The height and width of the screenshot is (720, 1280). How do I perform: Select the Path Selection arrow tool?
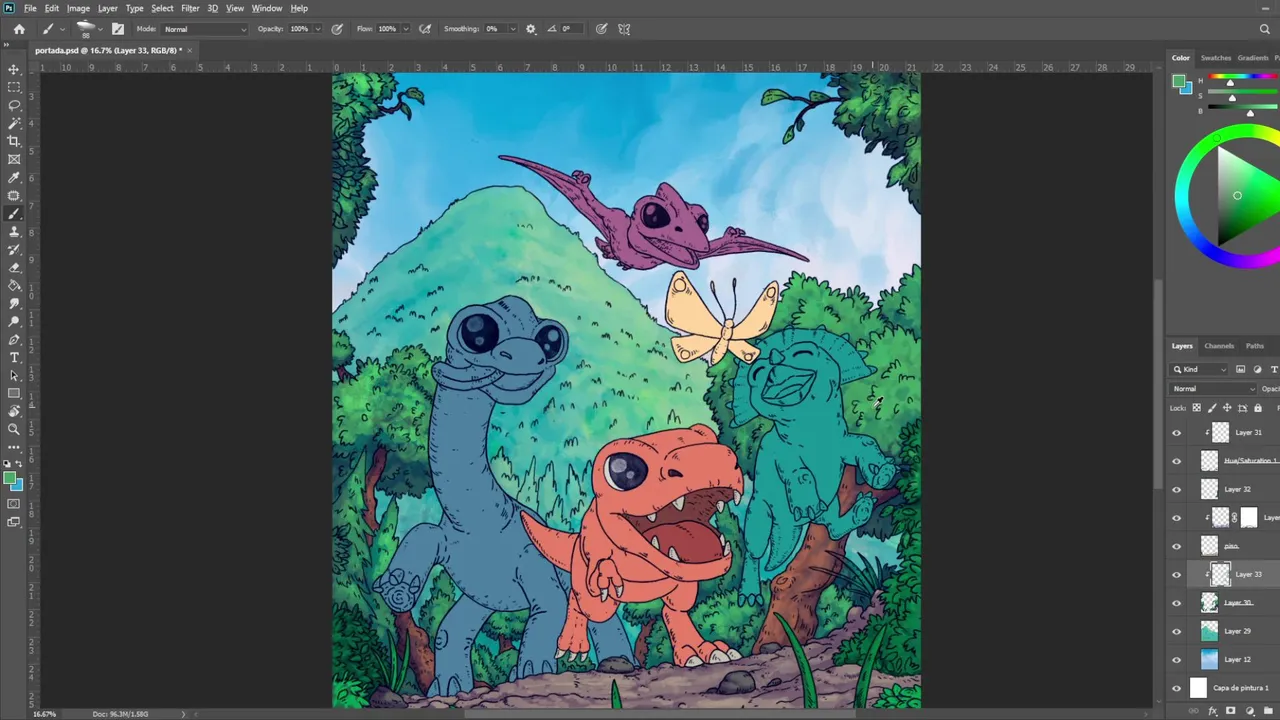click(14, 376)
